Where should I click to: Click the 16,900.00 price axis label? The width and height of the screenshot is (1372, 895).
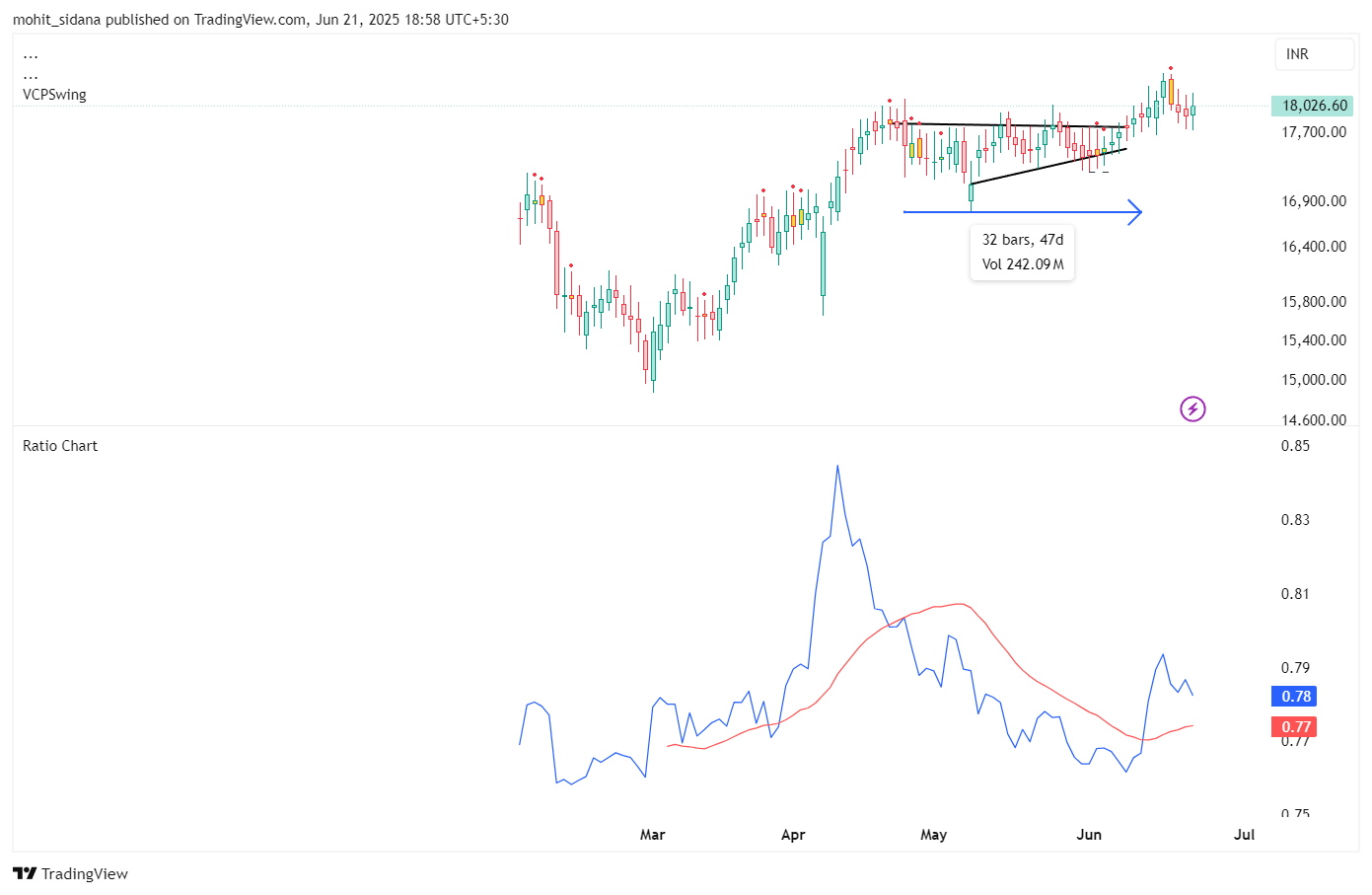[1314, 201]
